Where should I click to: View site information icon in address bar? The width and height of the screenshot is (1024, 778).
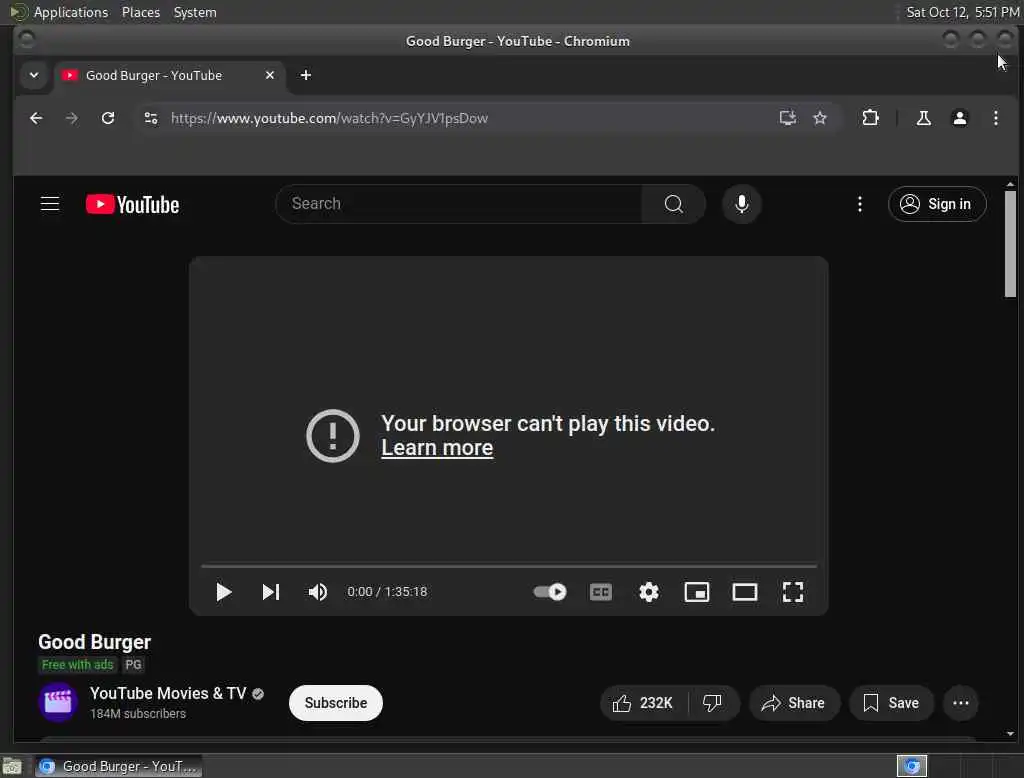[151, 118]
